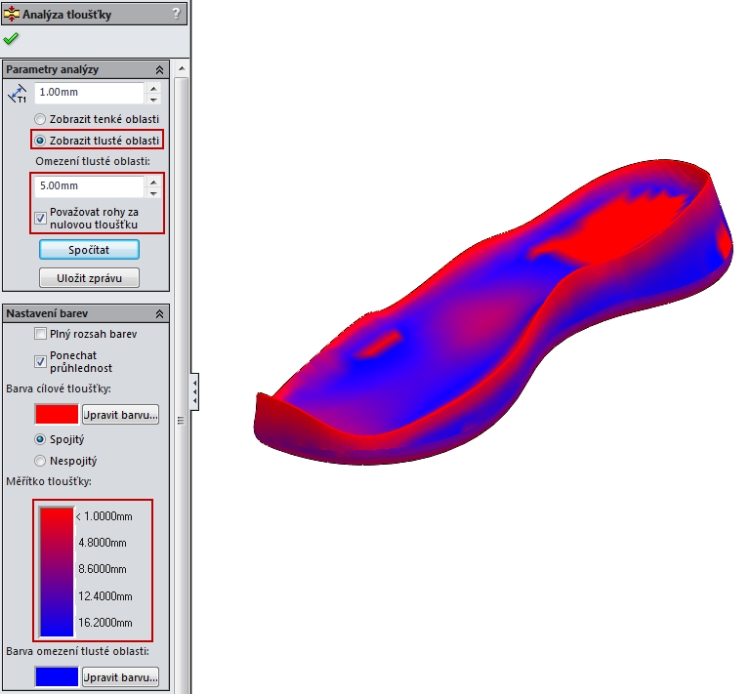The image size is (750, 694).
Task: Toggle Ponechat průhlednost checkbox
Action: tap(41, 362)
